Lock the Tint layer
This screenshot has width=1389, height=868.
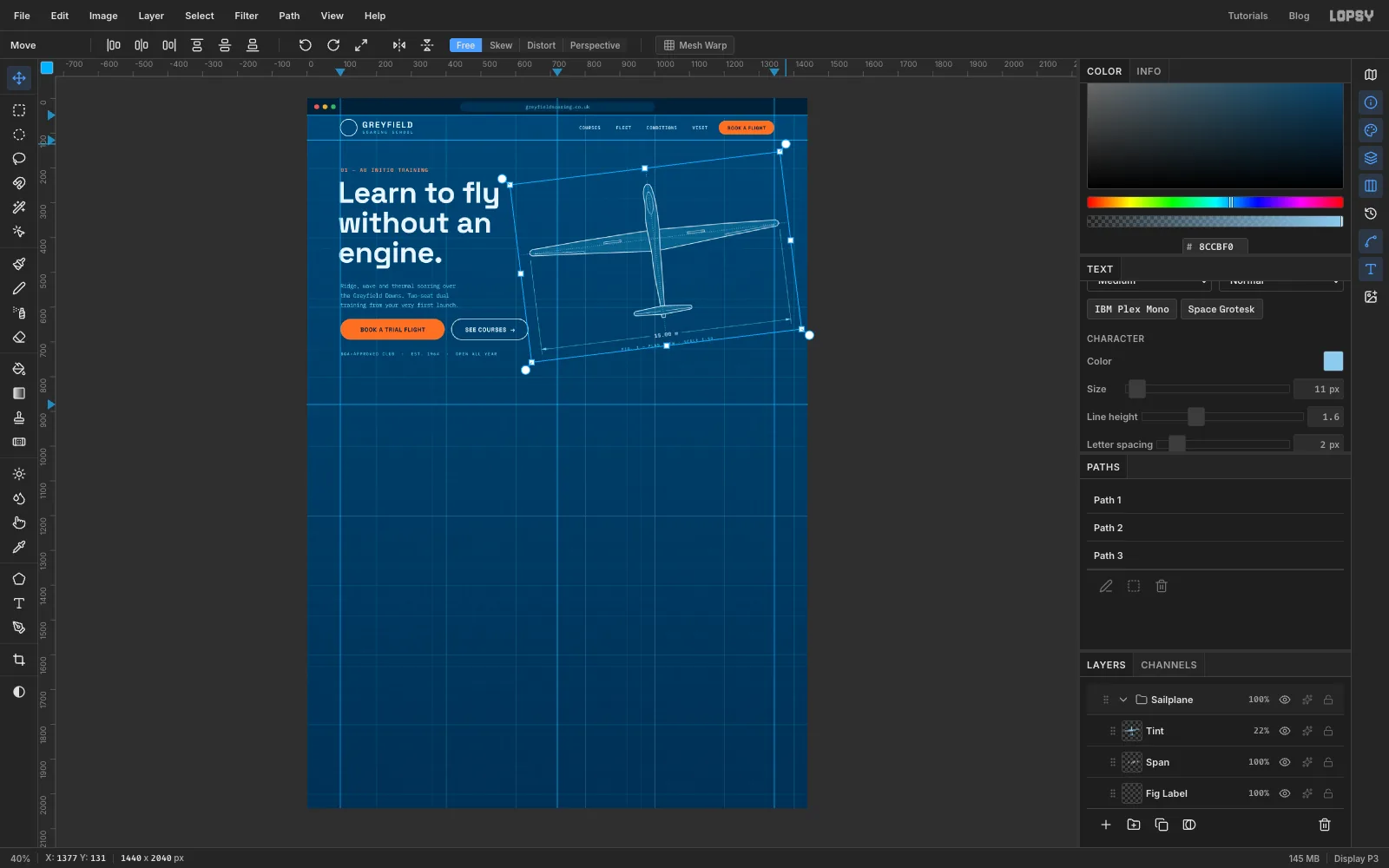coord(1328,731)
